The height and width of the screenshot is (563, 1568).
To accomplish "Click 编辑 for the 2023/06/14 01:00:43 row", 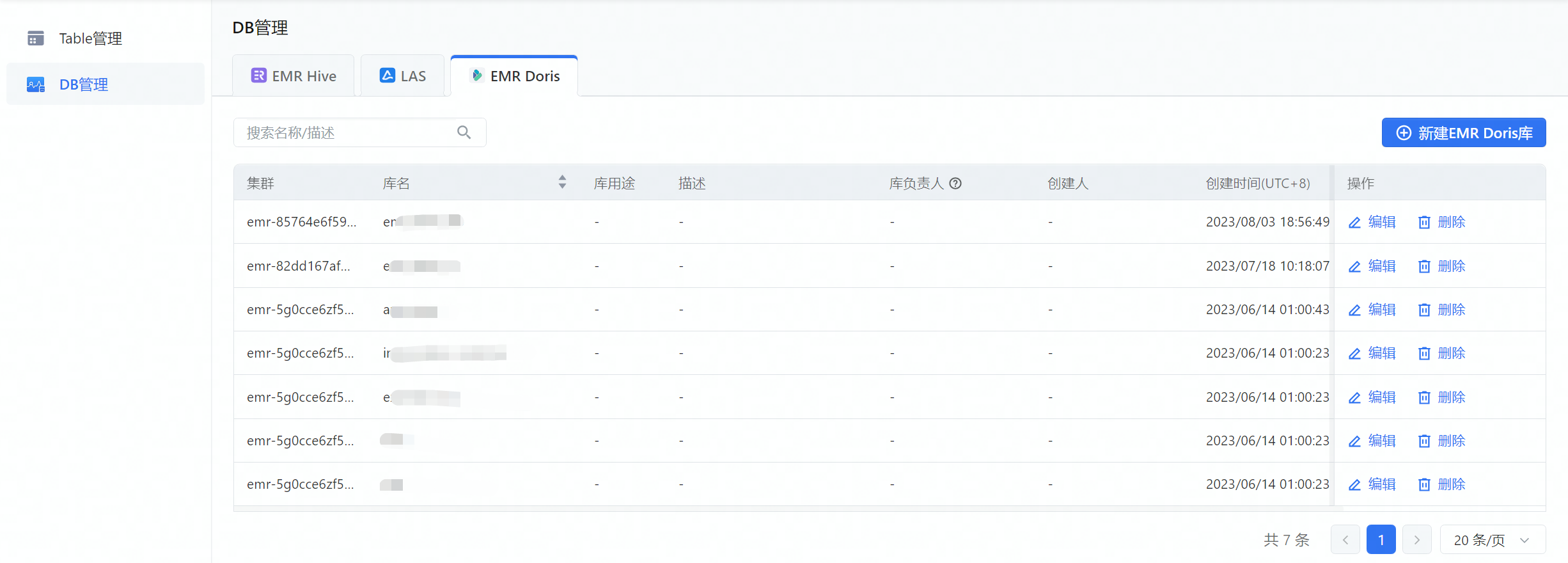I will pos(1381,310).
